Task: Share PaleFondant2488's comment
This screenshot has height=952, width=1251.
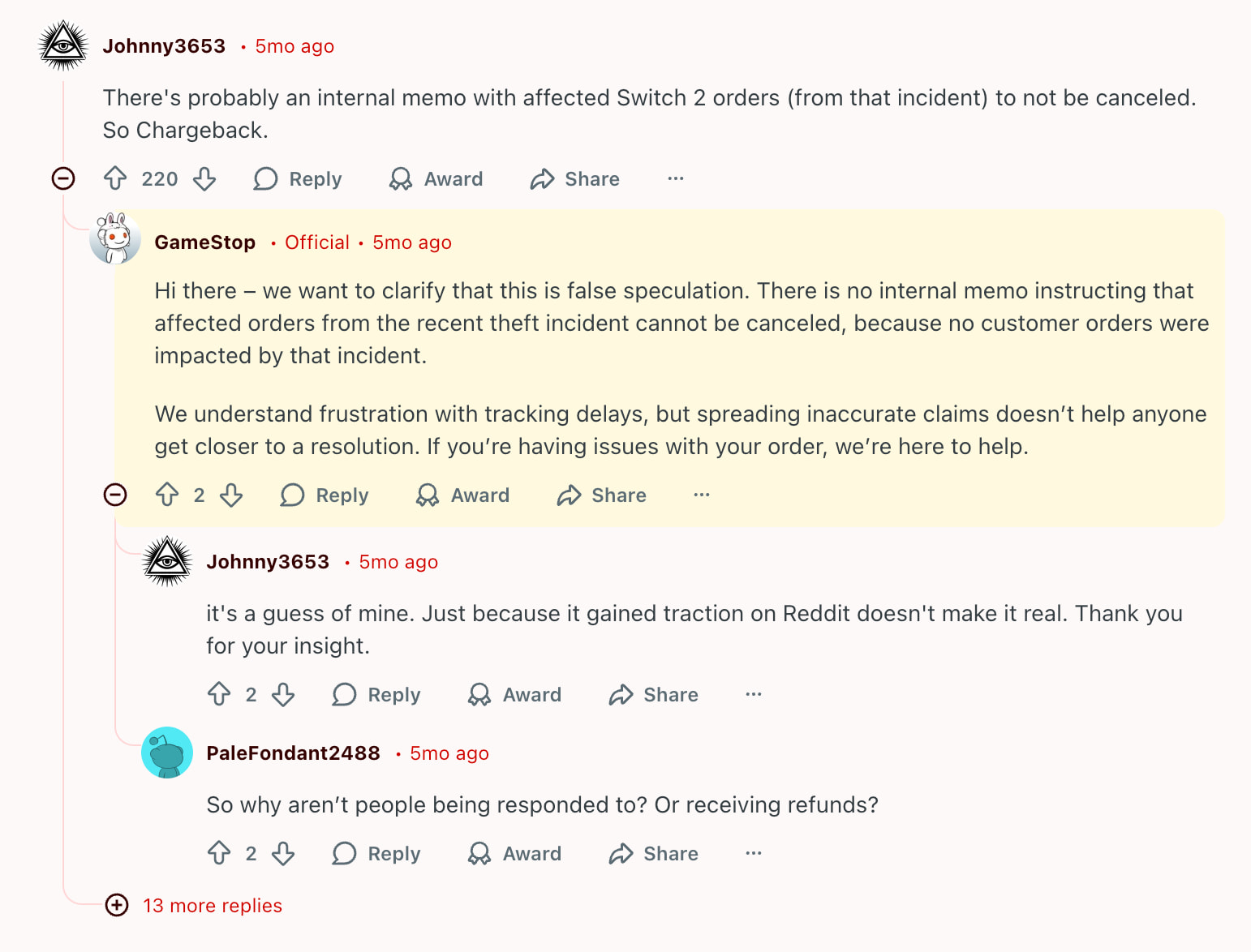Action: [653, 853]
